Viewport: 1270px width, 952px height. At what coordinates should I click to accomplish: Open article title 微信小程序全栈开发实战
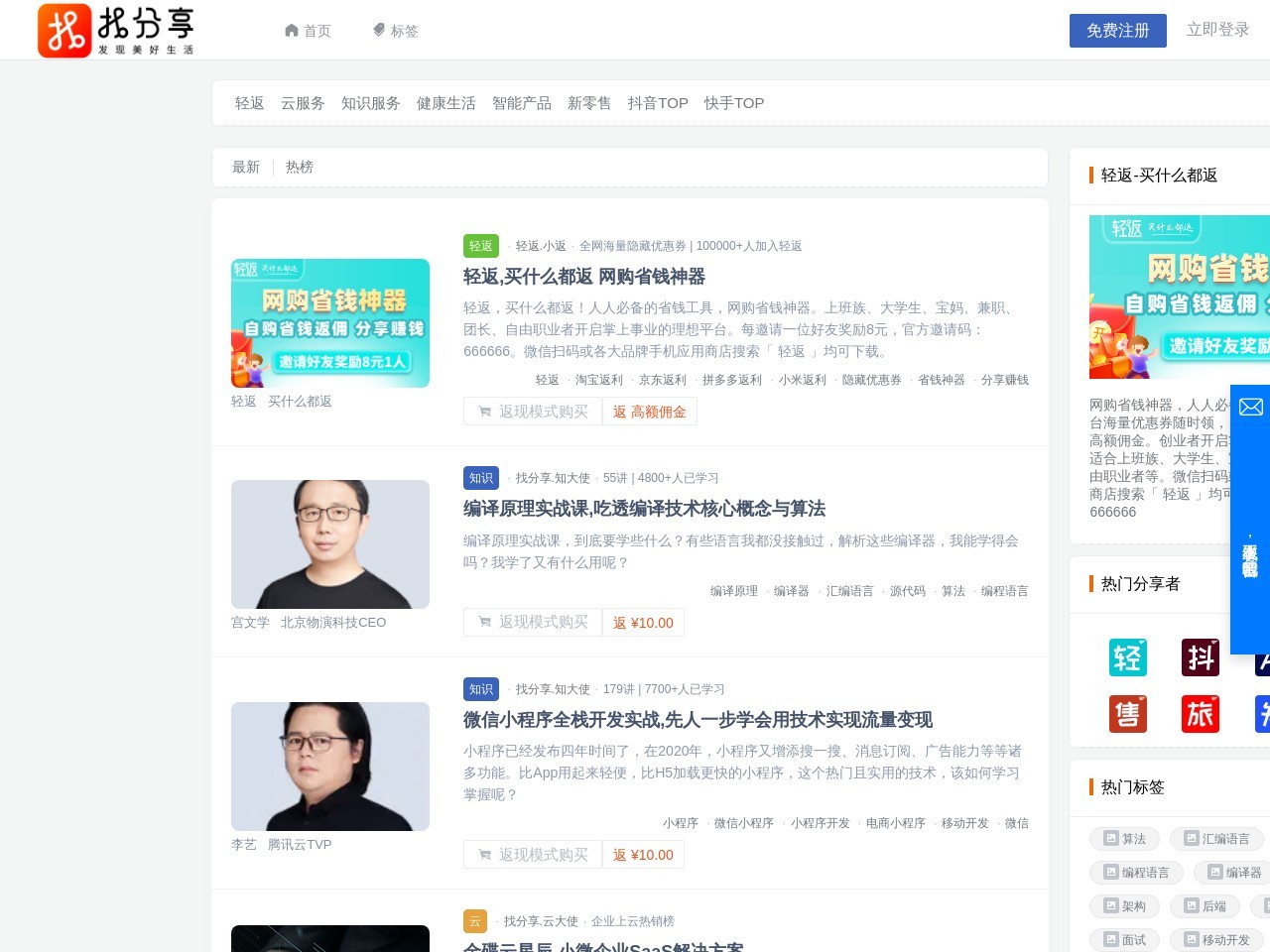click(698, 720)
